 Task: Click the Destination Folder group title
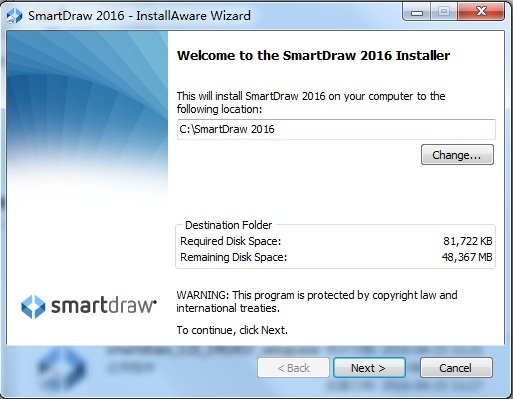click(x=228, y=225)
